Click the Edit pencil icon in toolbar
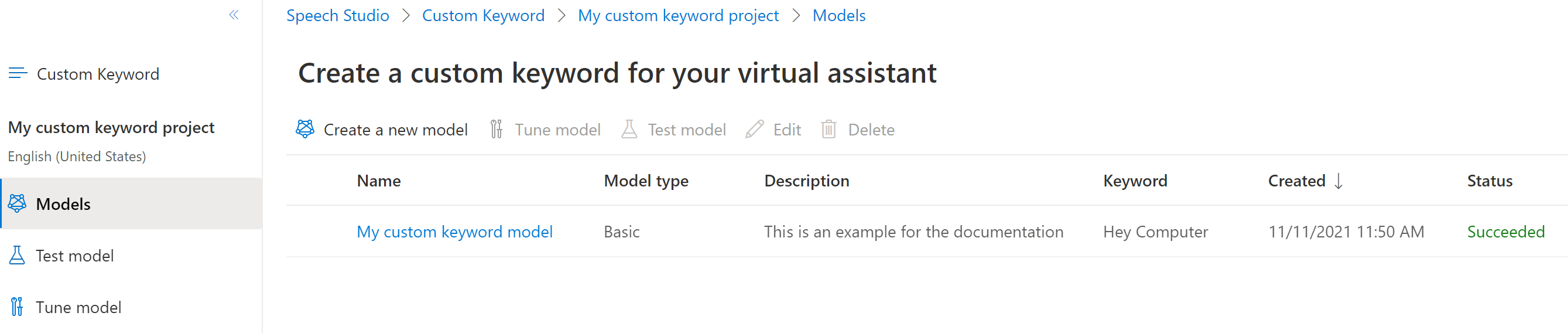Screen dimensions: 1568x333 (x=754, y=130)
